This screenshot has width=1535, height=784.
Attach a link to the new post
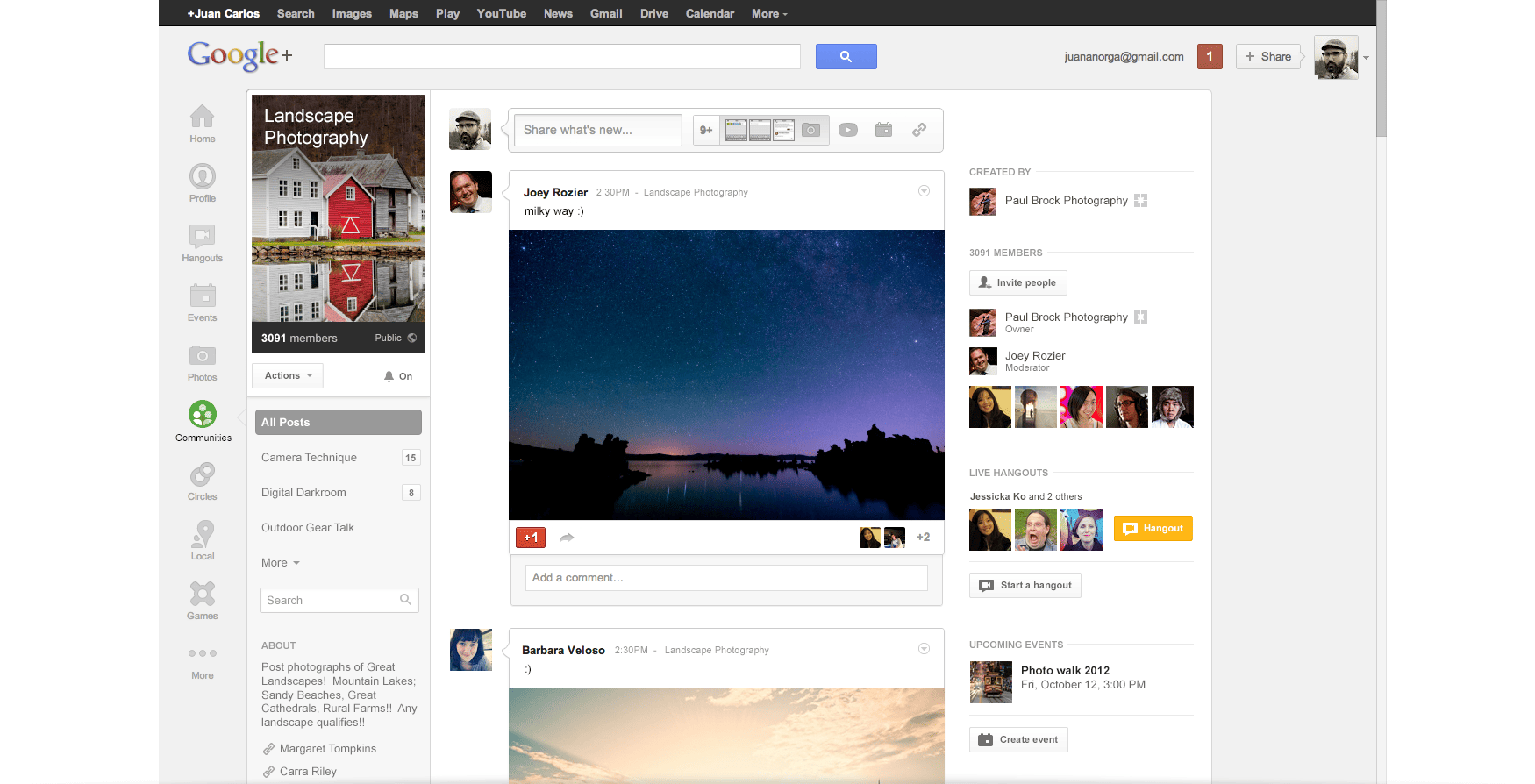point(919,130)
